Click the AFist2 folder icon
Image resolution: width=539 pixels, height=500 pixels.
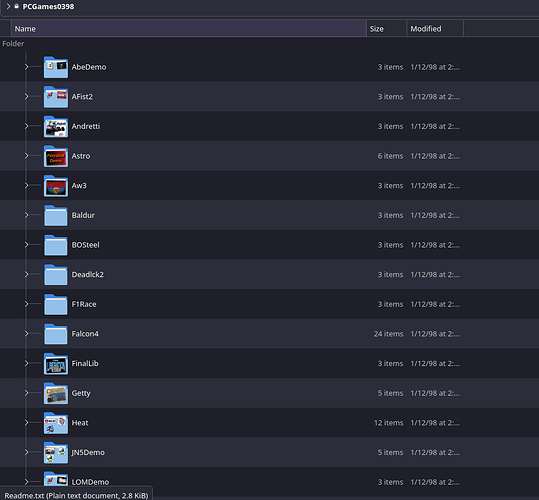point(56,97)
